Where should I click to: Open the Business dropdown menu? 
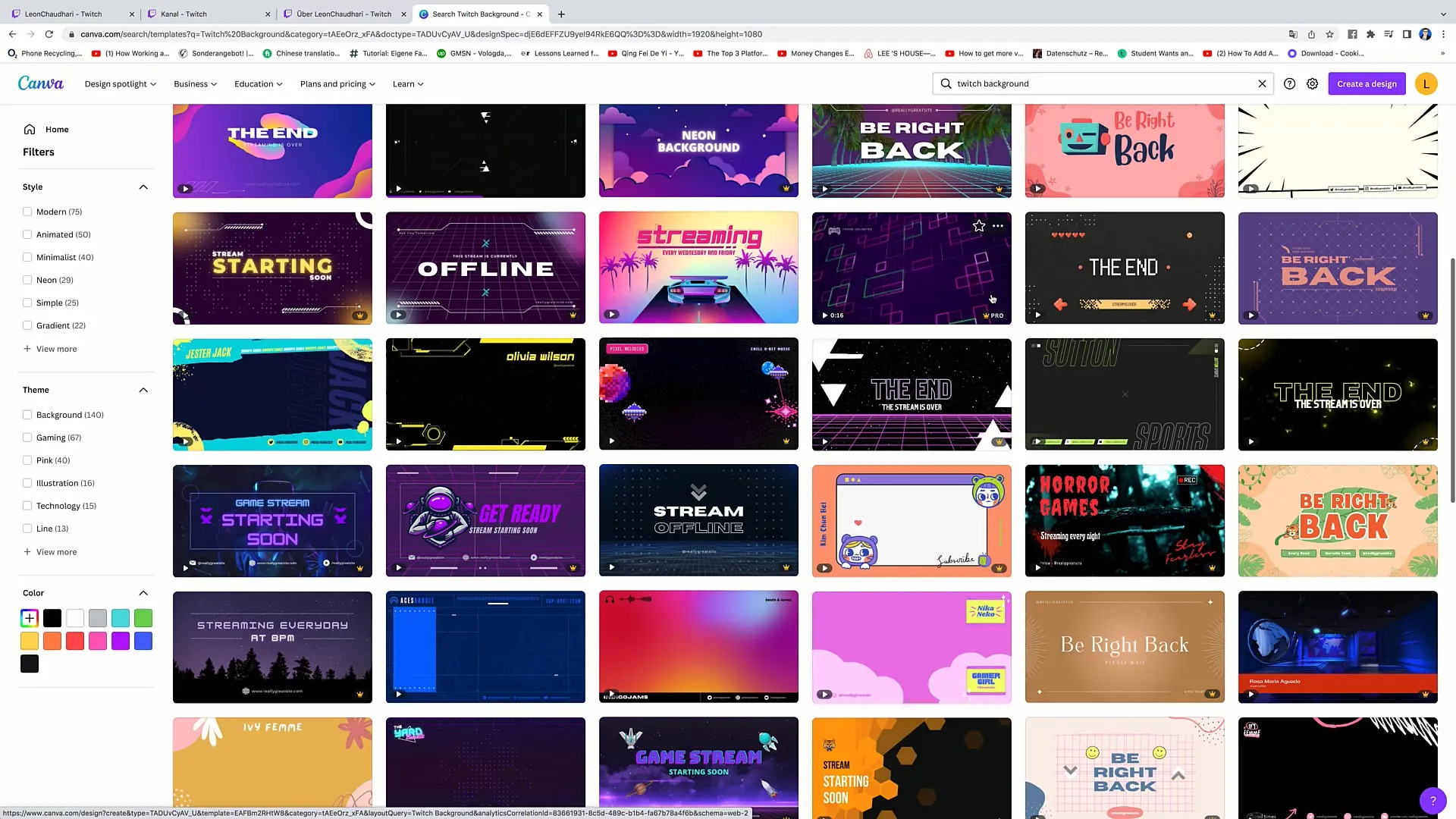click(195, 83)
